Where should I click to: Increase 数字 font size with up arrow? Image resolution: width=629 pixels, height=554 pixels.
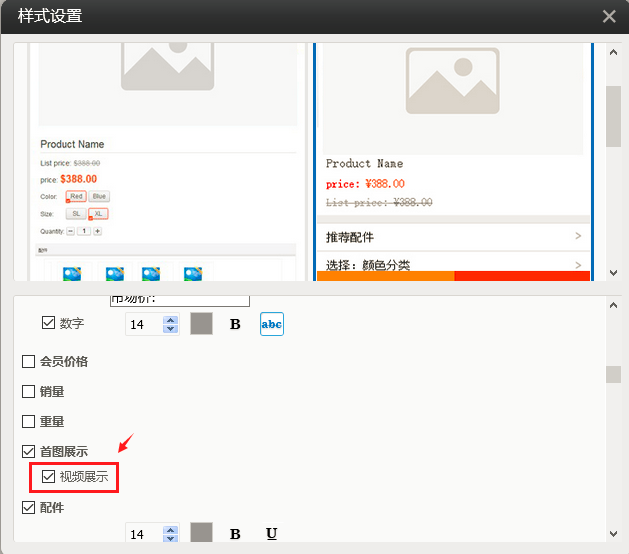pyautogui.click(x=170, y=319)
